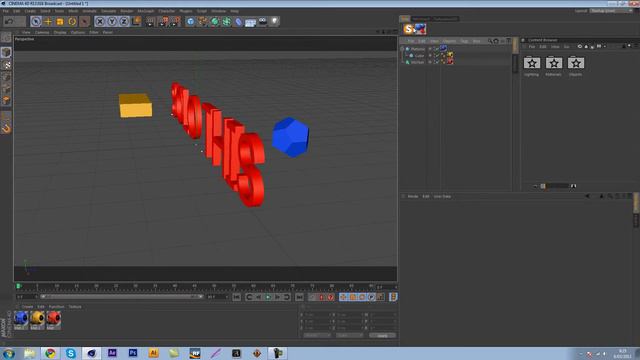Select the yellow material swatch
This screenshot has height=360, width=640.
pos(37,320)
